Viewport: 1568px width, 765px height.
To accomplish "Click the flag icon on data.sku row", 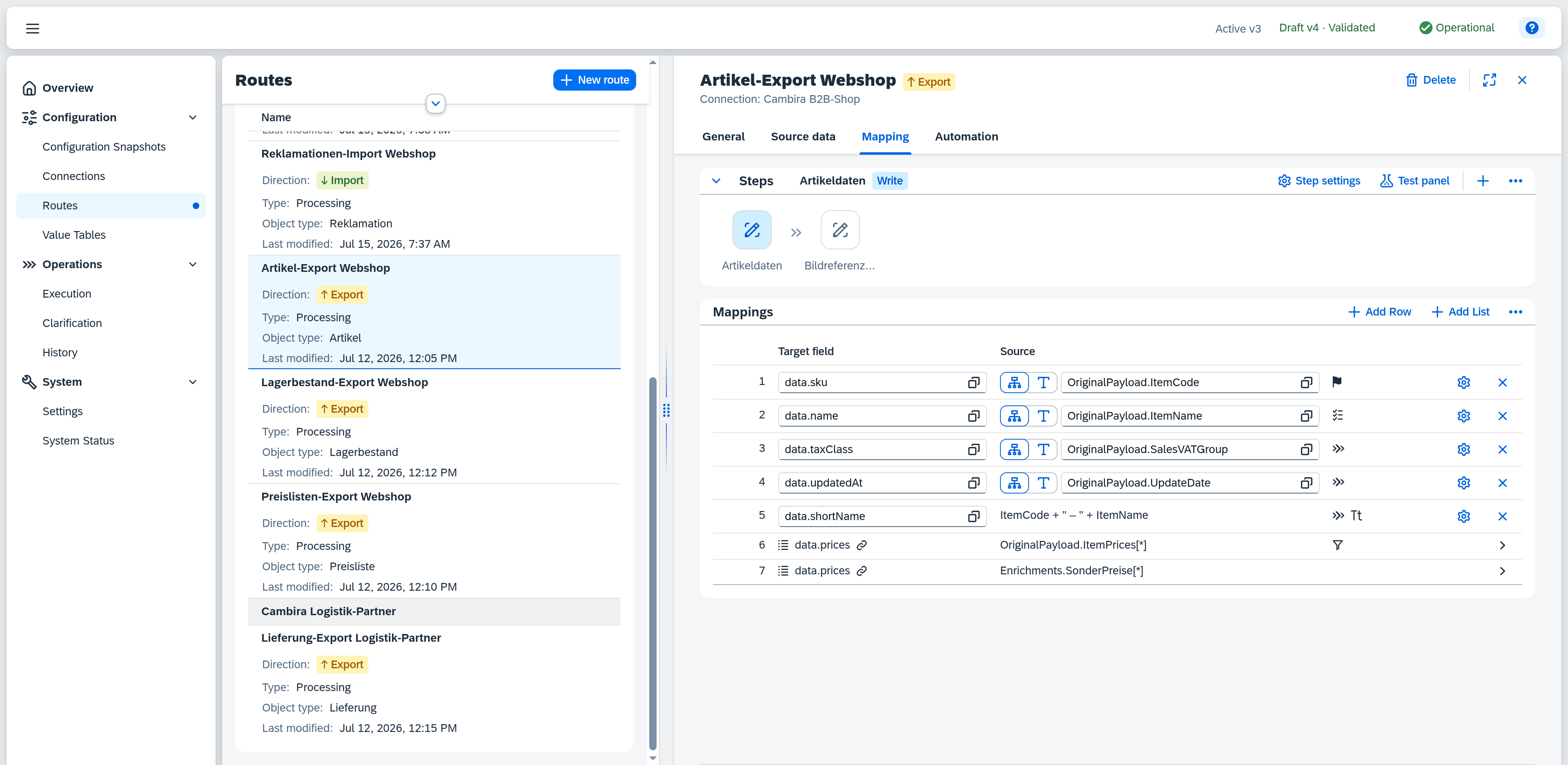I will (1337, 382).
